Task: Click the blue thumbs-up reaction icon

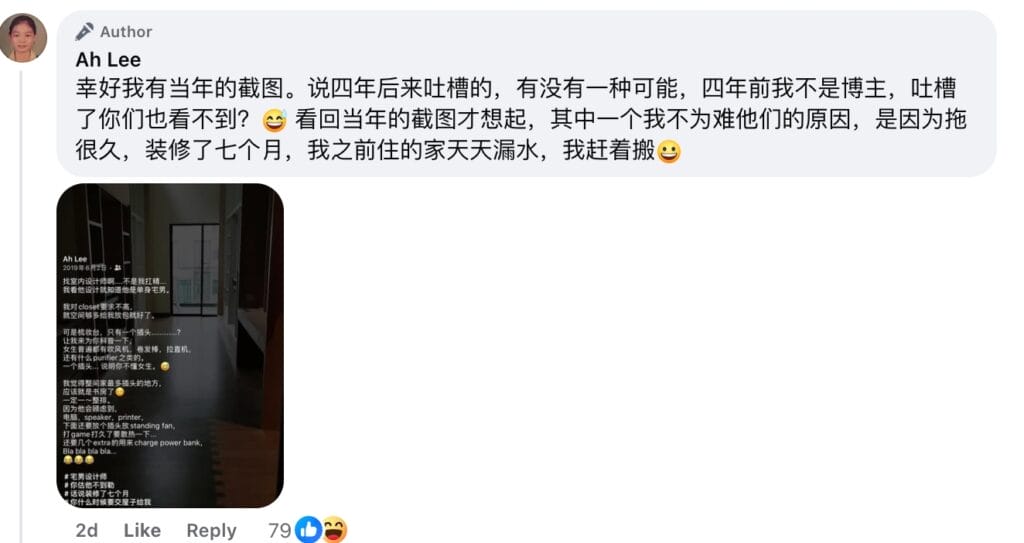Action: point(308,530)
